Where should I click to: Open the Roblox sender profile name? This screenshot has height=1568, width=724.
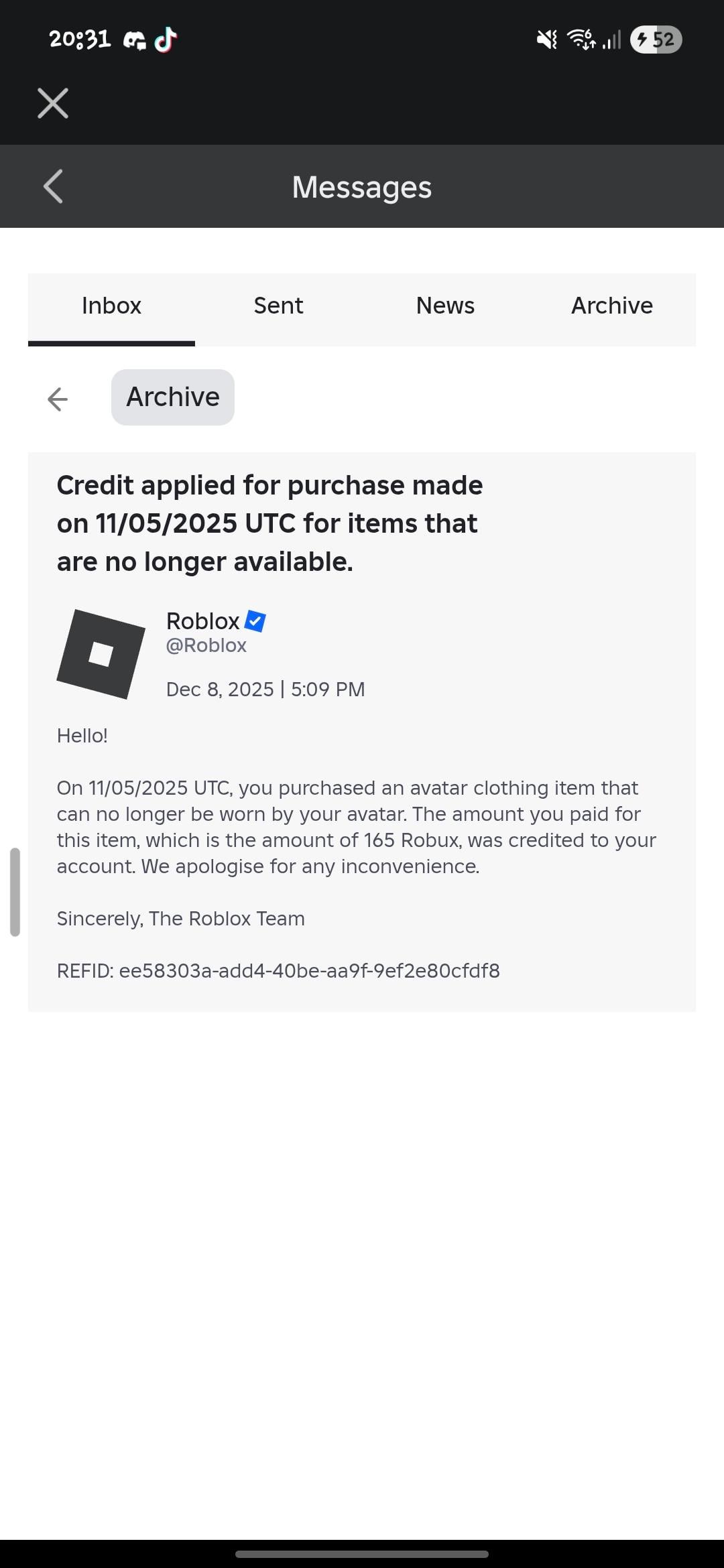point(202,621)
